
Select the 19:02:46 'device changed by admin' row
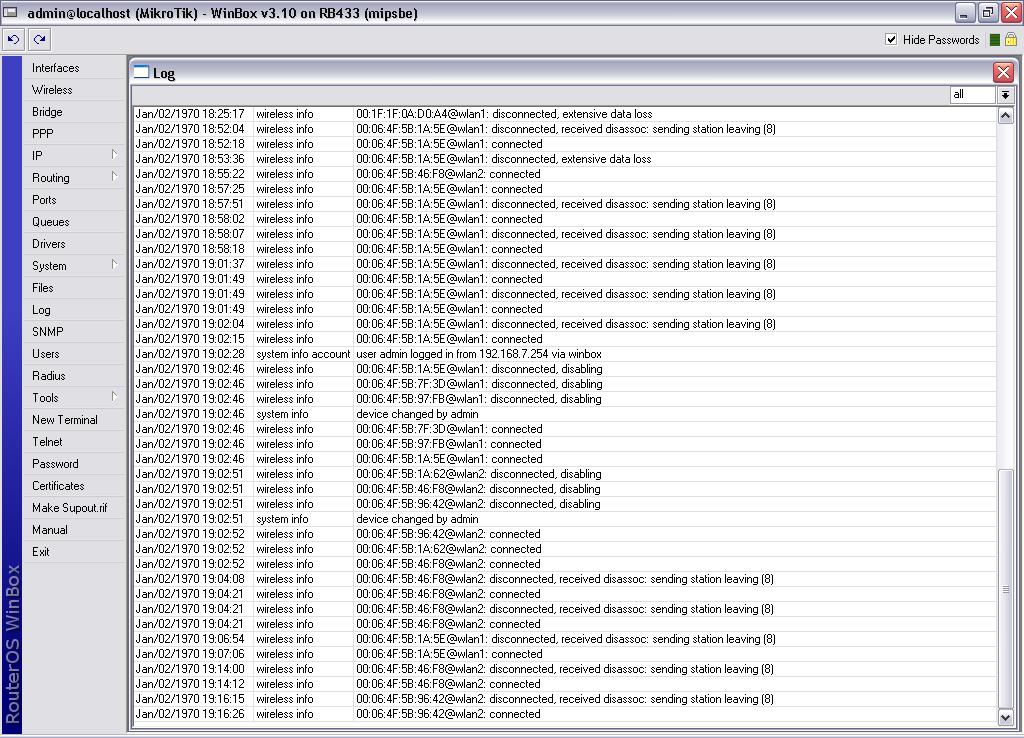click(564, 414)
